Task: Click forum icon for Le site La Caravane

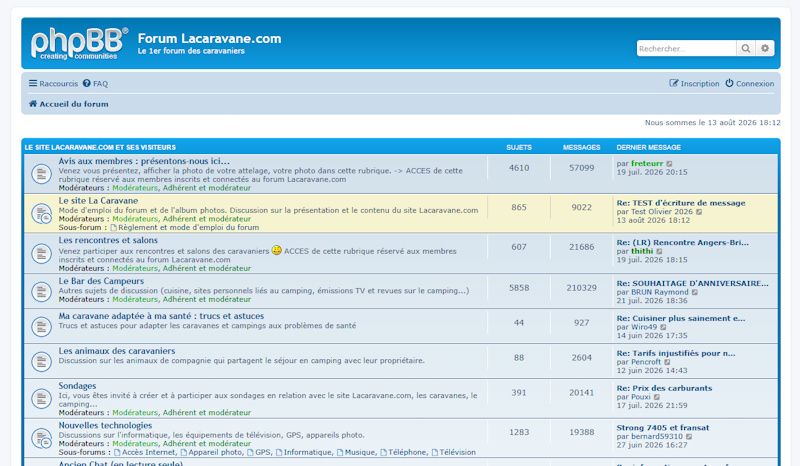Action: (41, 213)
